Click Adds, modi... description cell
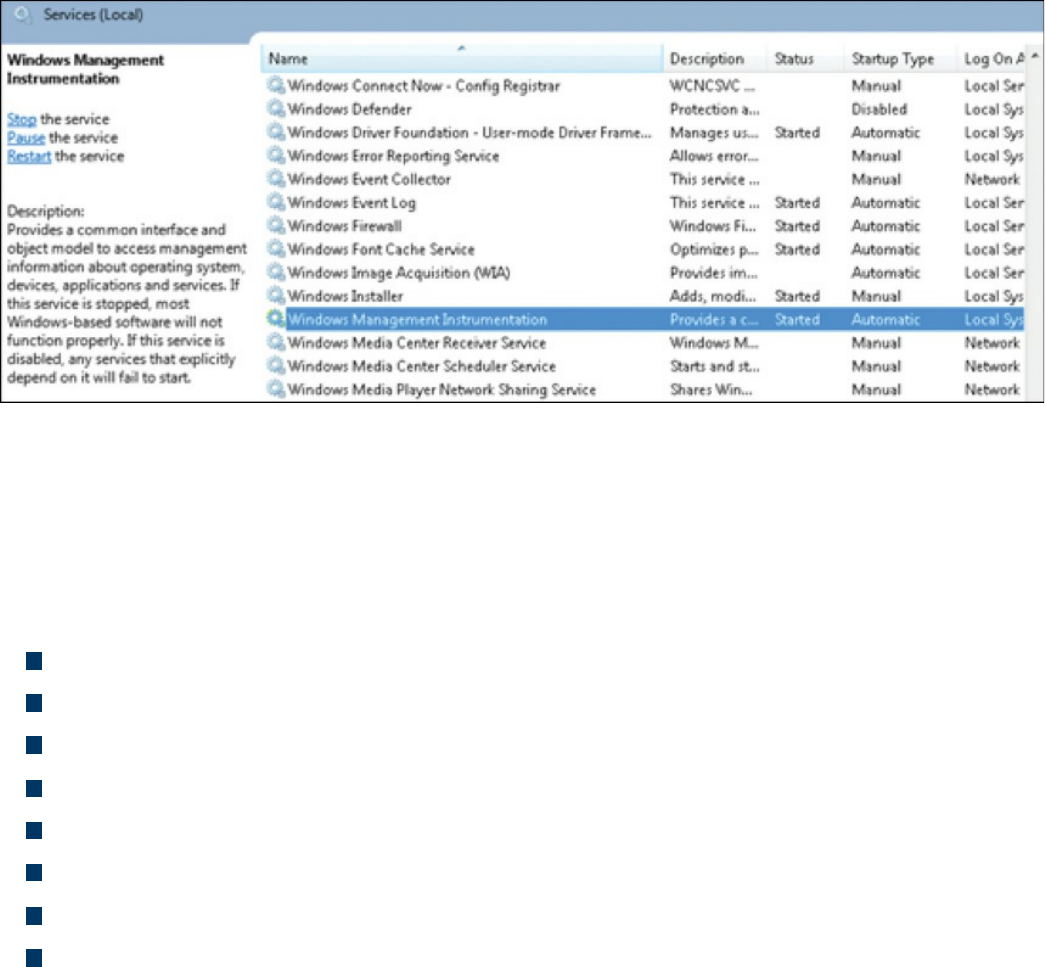This screenshot has height=967, width=1045. [713, 296]
